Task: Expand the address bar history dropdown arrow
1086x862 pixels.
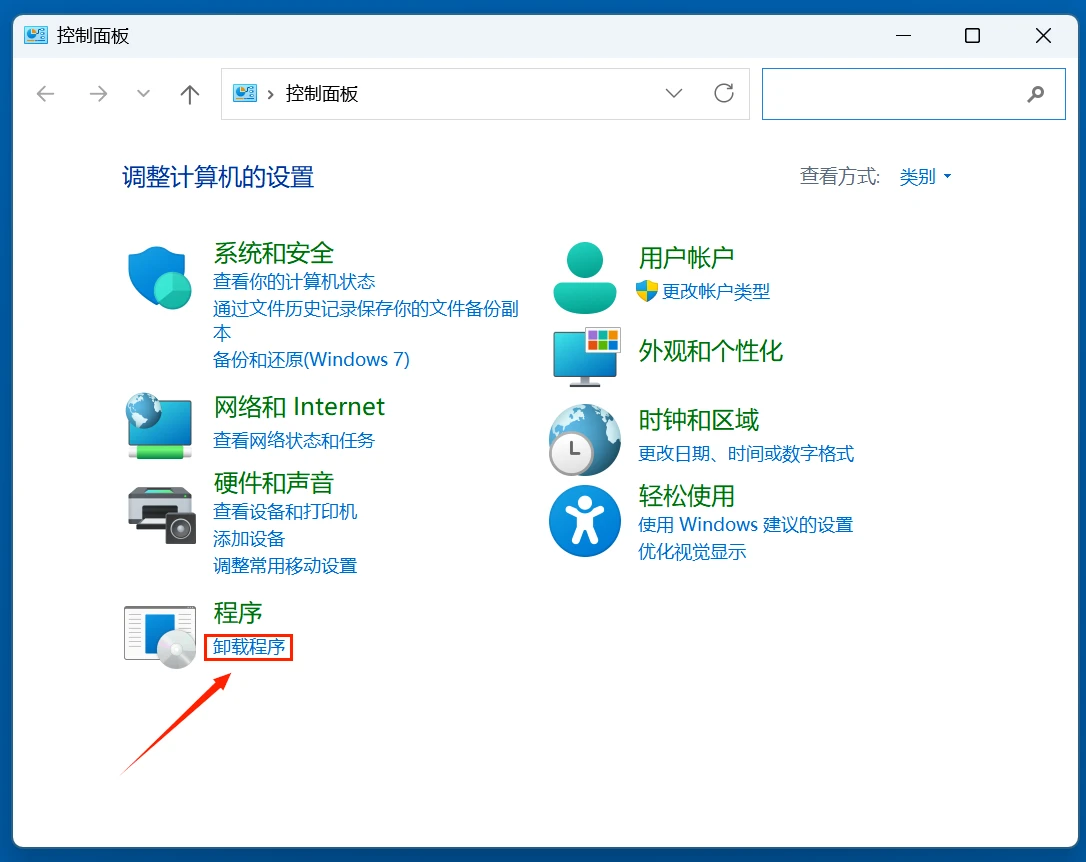Action: pos(674,93)
